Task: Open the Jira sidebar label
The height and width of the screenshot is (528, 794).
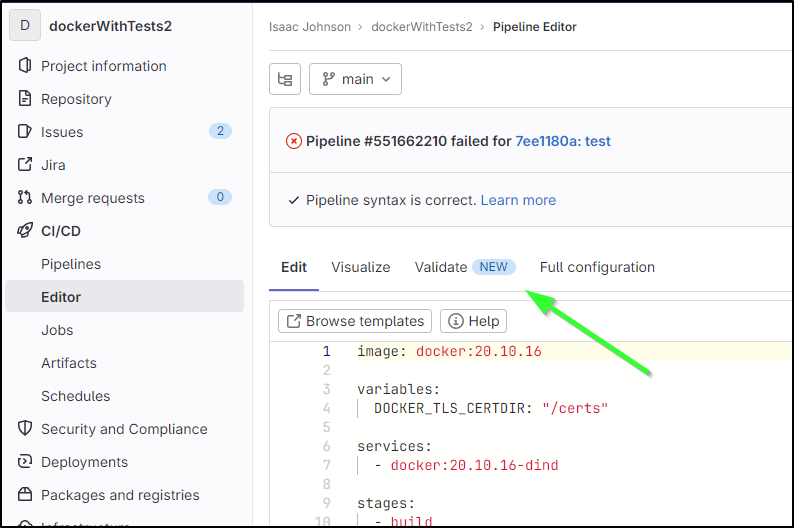Action: click(x=53, y=165)
